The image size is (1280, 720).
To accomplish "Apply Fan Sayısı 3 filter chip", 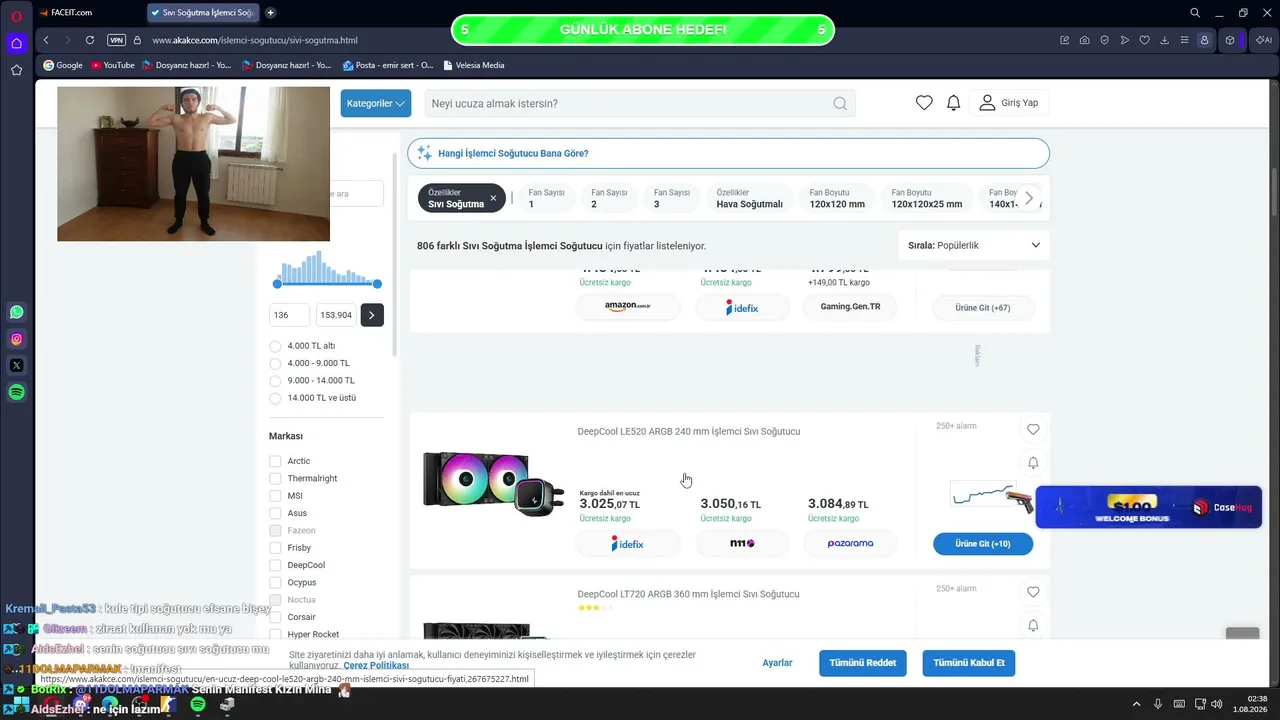I will (672, 198).
